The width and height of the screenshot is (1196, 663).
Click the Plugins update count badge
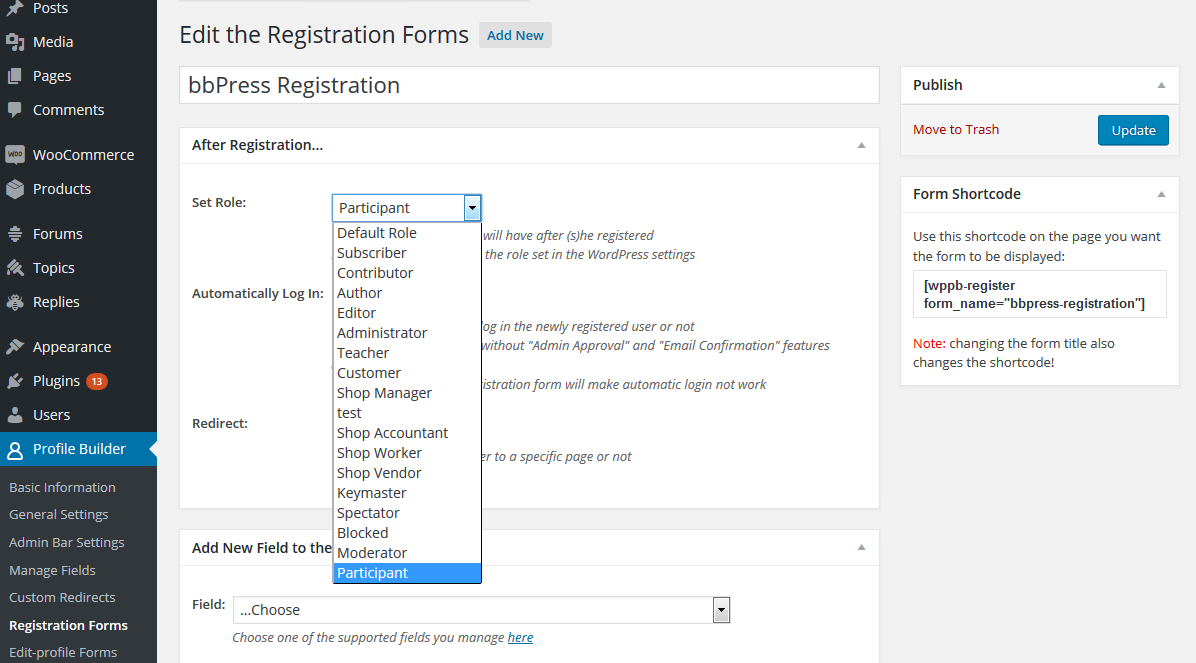(97, 381)
